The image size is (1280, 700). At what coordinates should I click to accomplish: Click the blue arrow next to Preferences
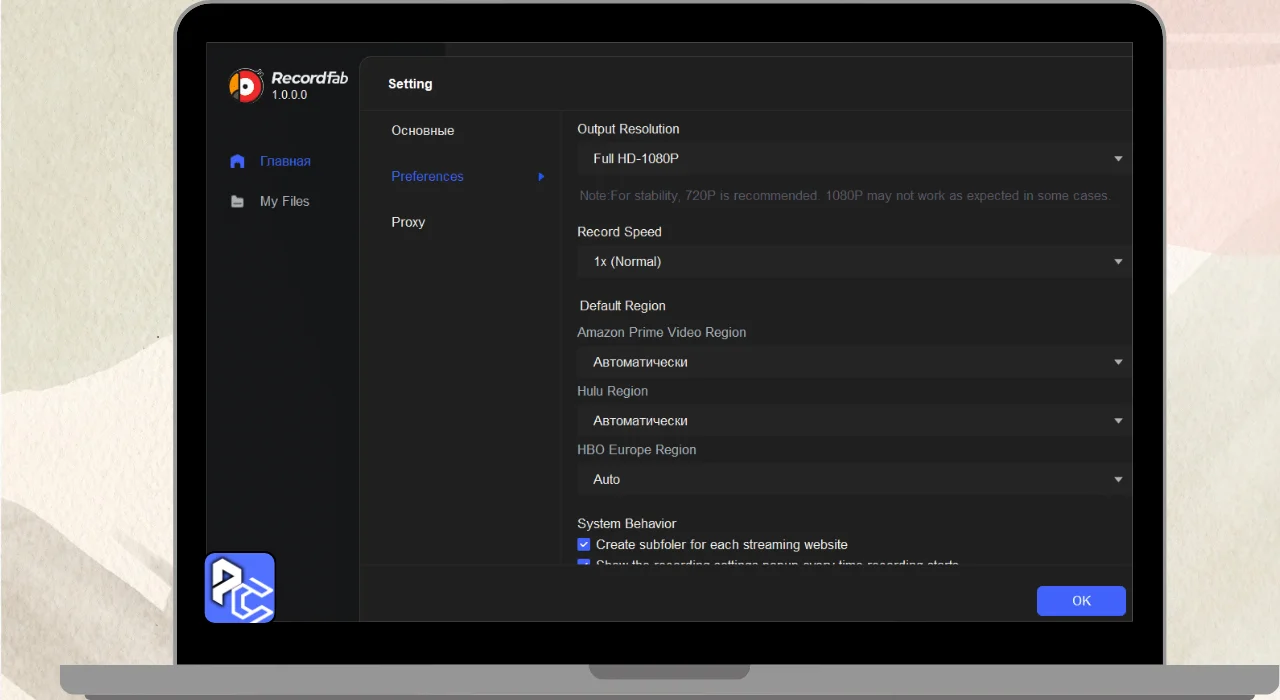click(x=541, y=177)
